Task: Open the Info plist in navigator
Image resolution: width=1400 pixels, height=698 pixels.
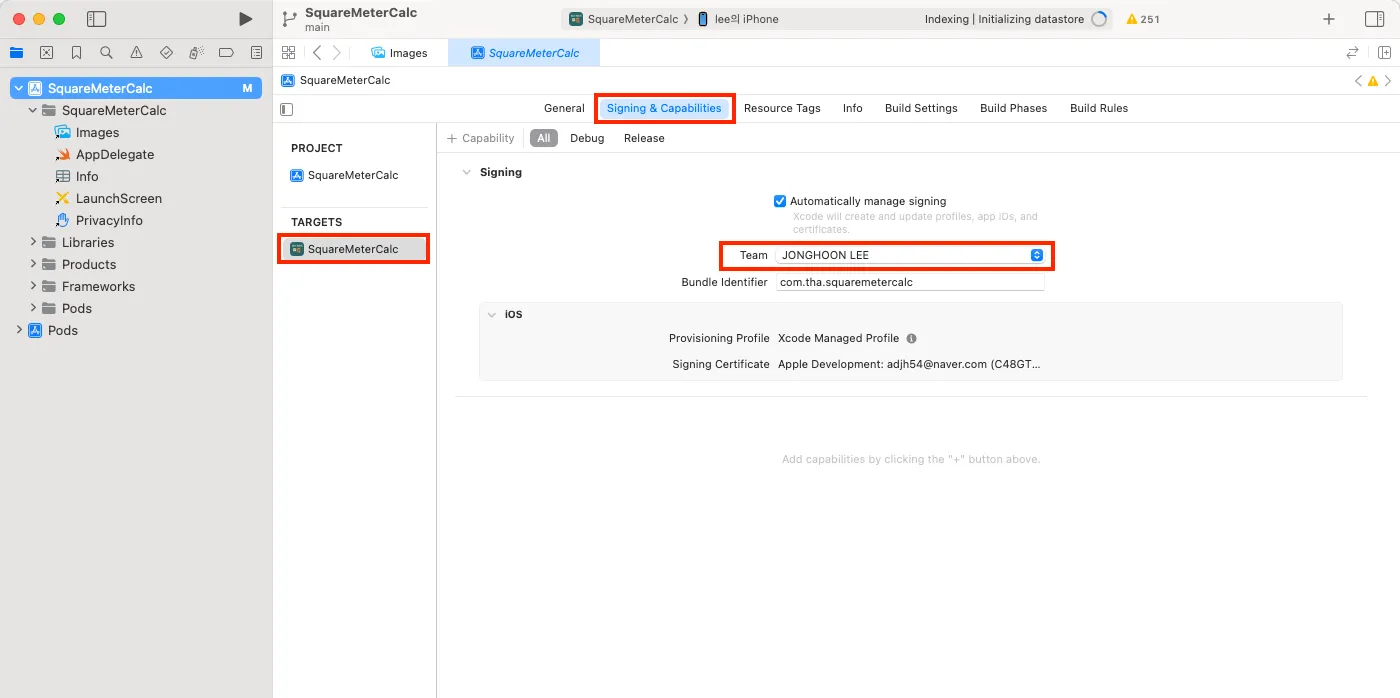Action: click(87, 176)
